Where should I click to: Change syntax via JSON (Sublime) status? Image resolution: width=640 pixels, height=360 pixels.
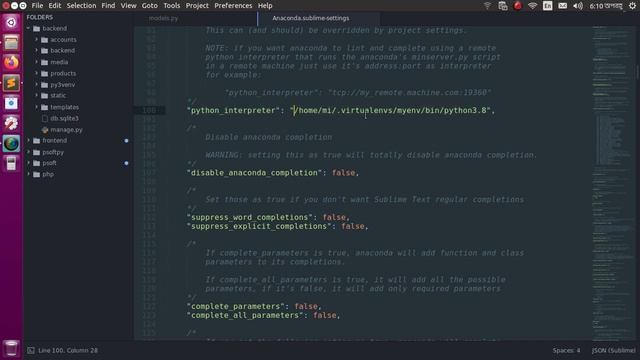(613, 350)
